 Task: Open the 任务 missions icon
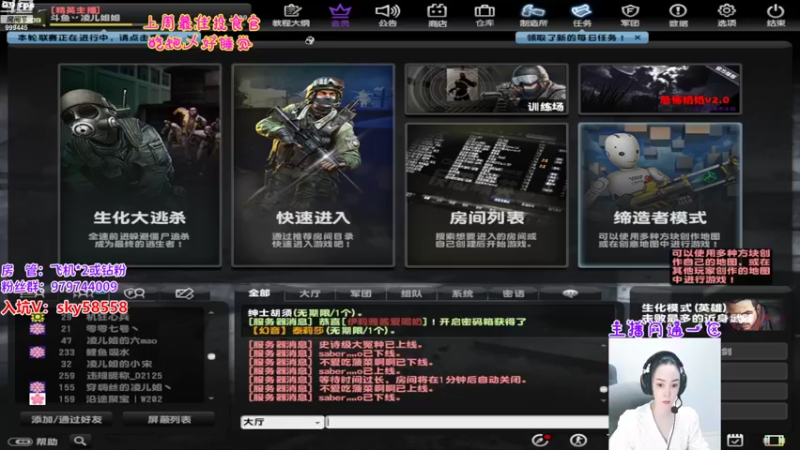click(x=582, y=15)
